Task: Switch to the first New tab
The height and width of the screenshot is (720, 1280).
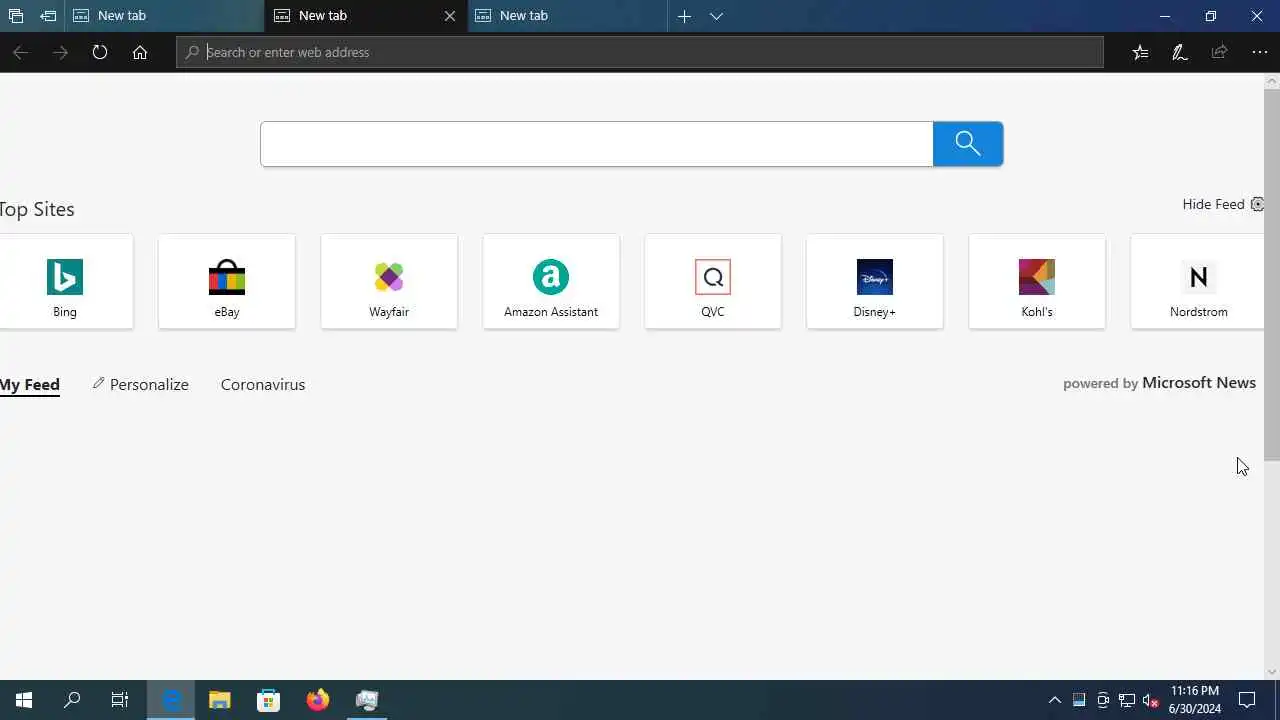Action: (x=165, y=16)
